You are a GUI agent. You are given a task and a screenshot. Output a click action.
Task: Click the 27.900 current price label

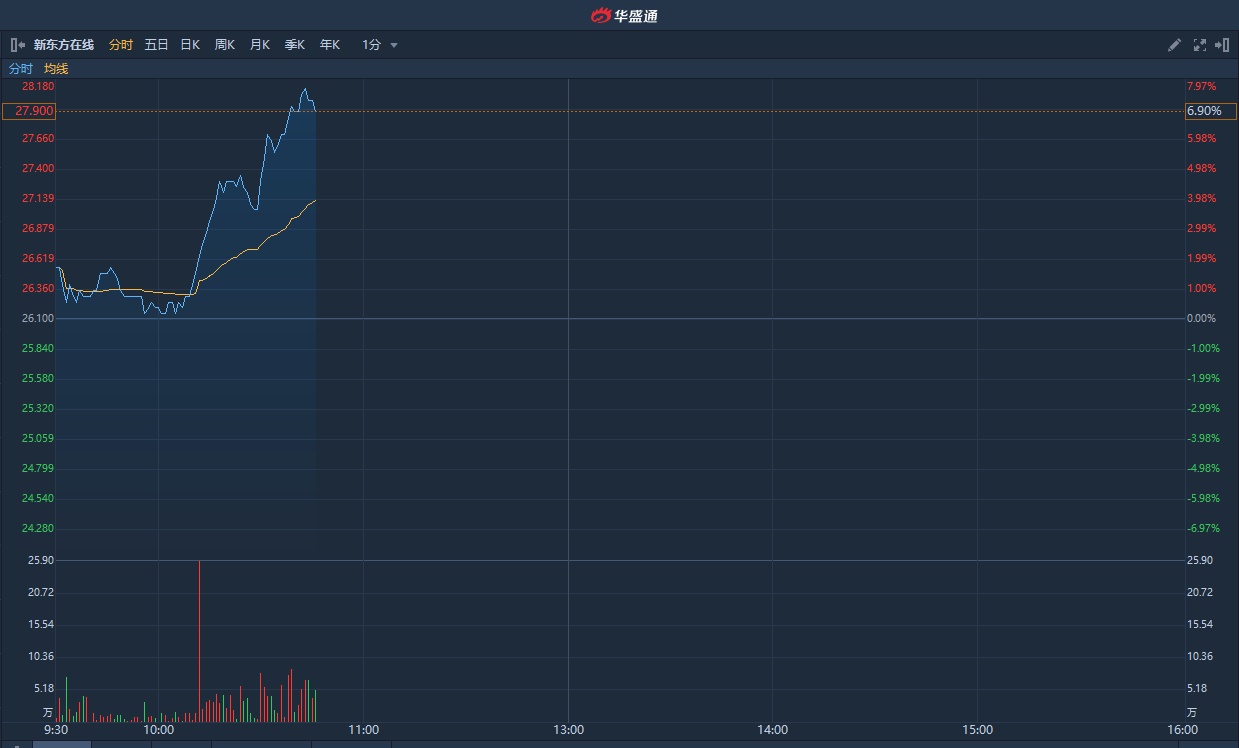point(29,111)
